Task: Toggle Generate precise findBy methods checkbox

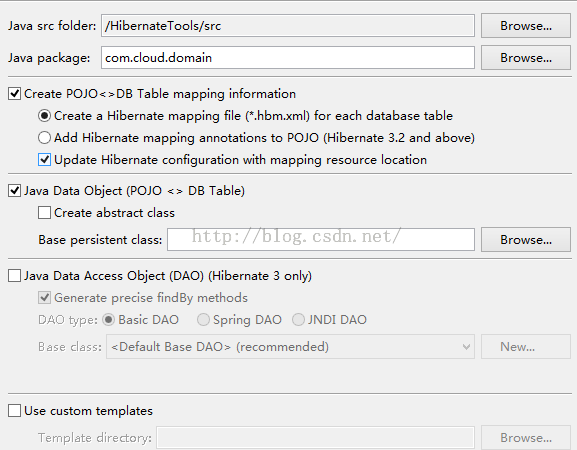Action: point(44,298)
